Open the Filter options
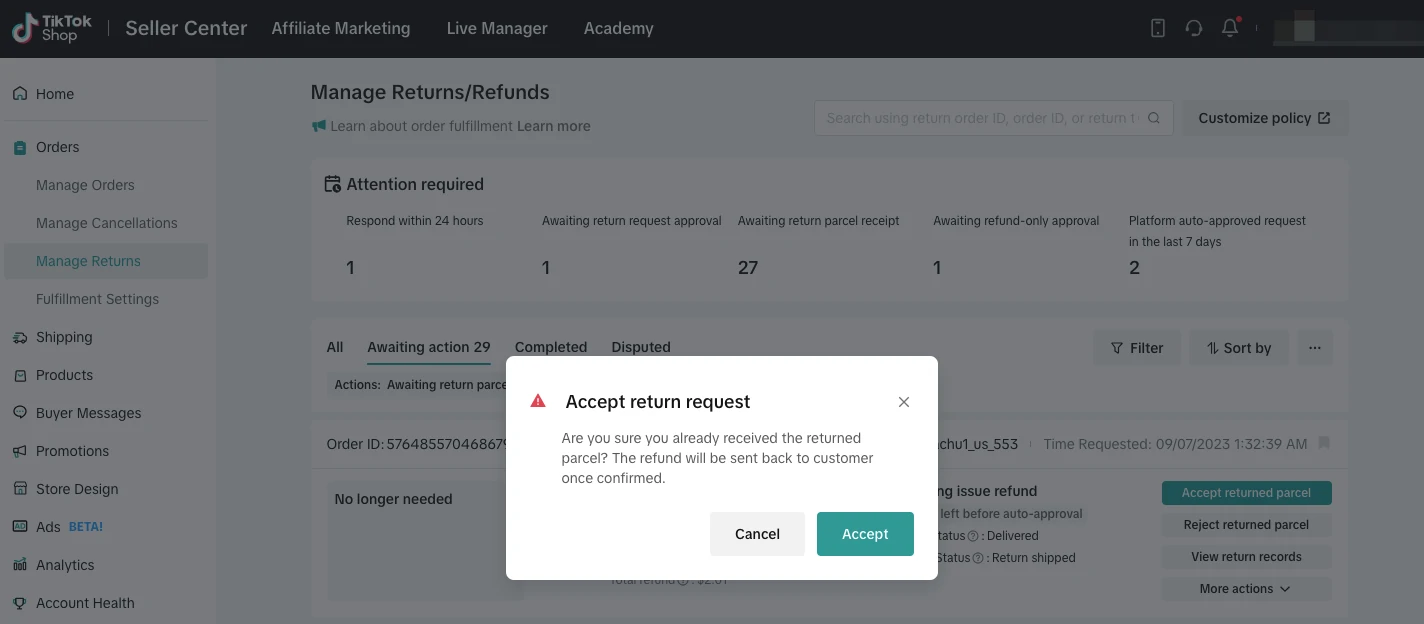Image resolution: width=1424 pixels, height=624 pixels. 1137,348
